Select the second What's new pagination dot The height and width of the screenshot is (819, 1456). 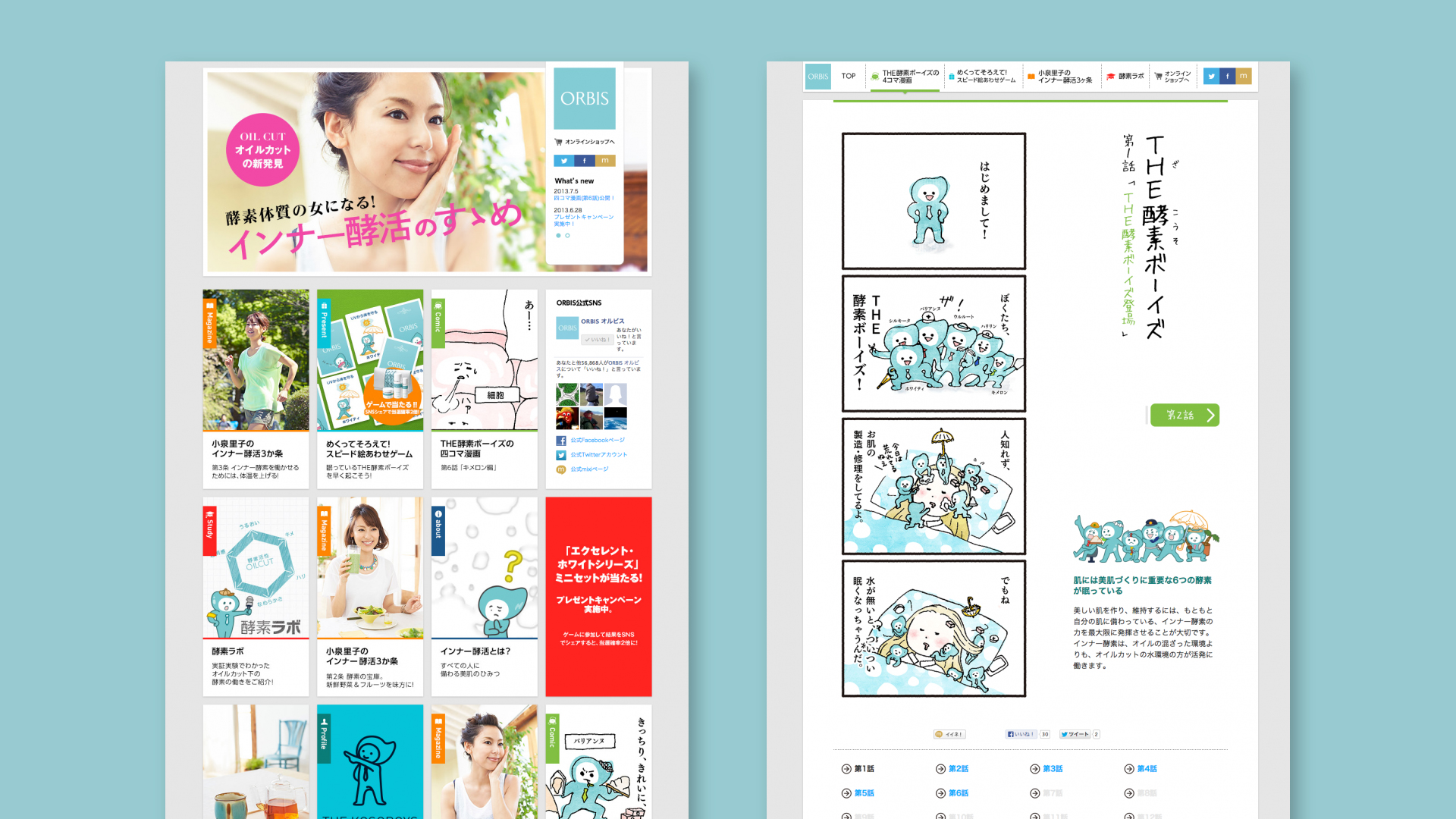567,236
